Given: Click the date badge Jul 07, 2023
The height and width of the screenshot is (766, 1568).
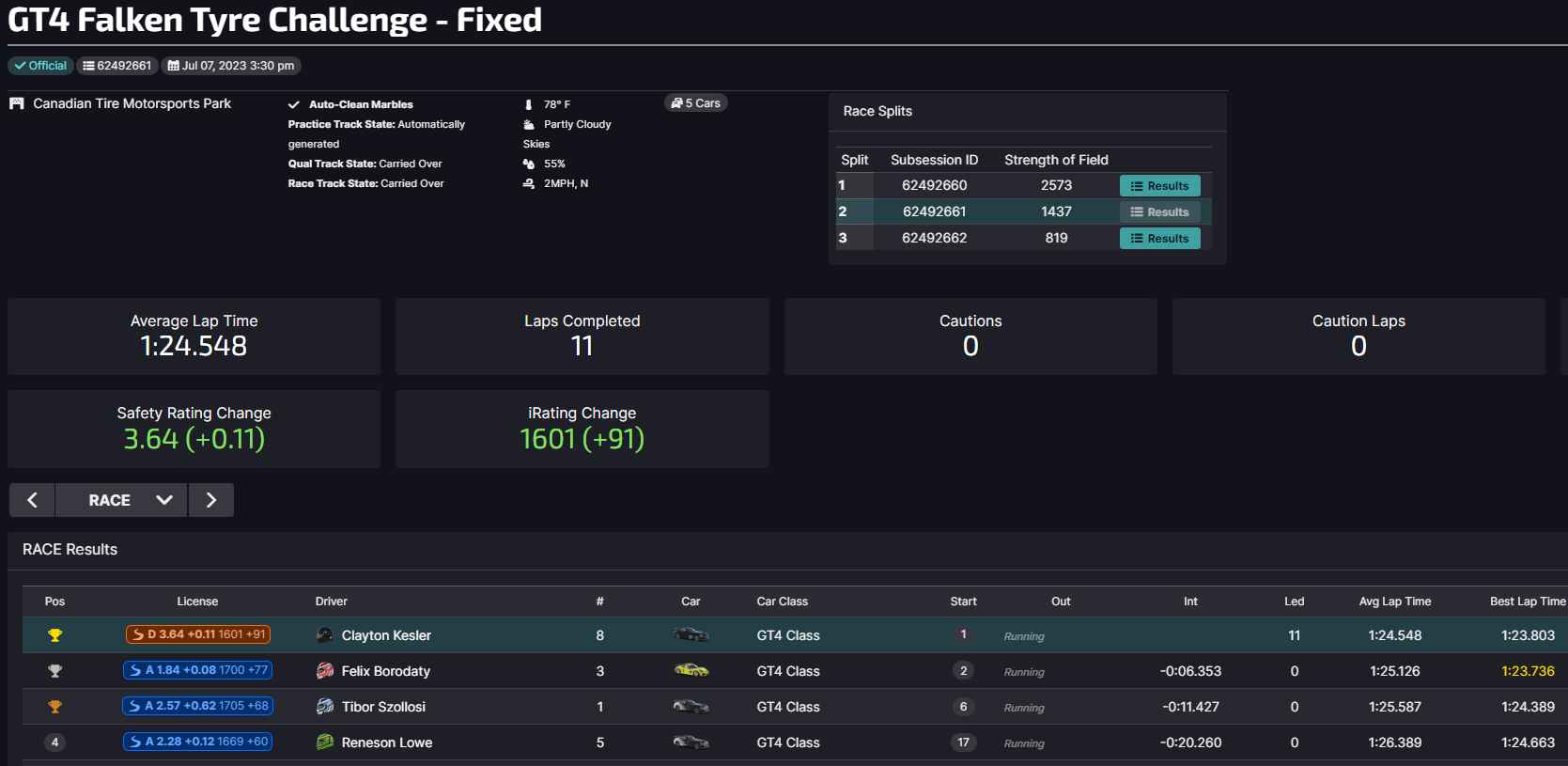Looking at the screenshot, I should coord(231,66).
